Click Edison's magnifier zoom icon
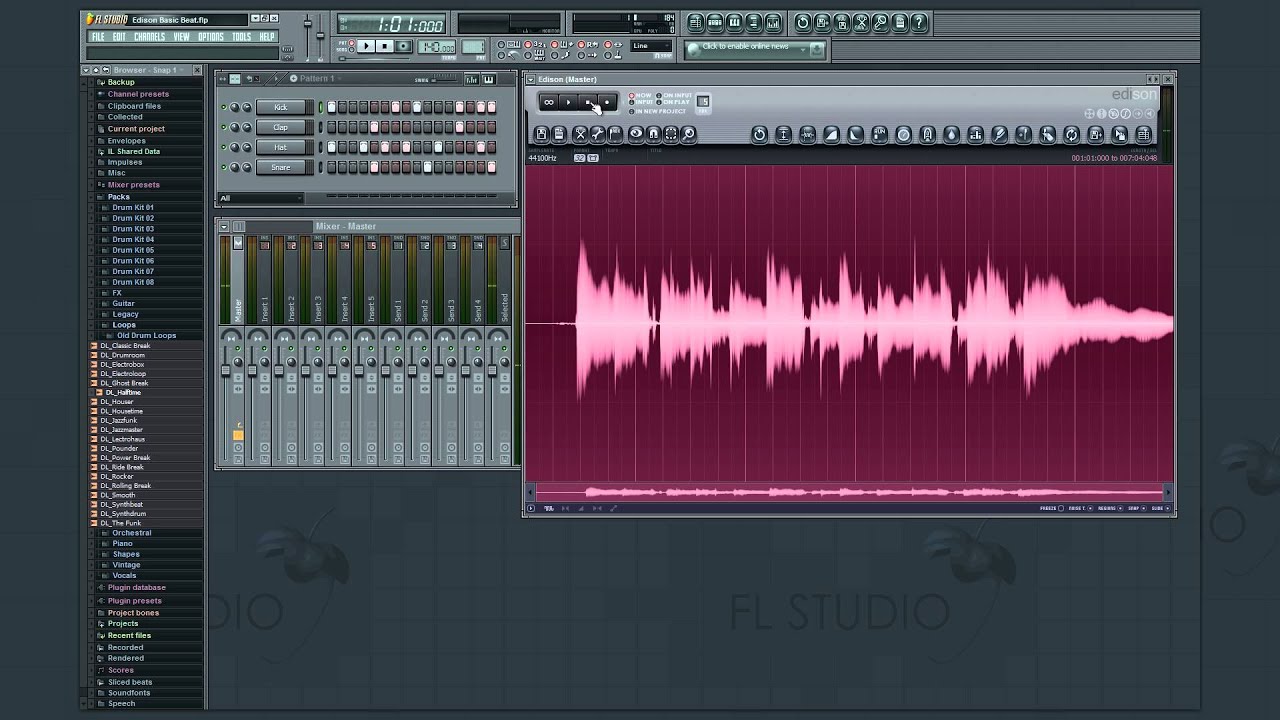Viewport: 1280px width, 720px height. [x=688, y=134]
